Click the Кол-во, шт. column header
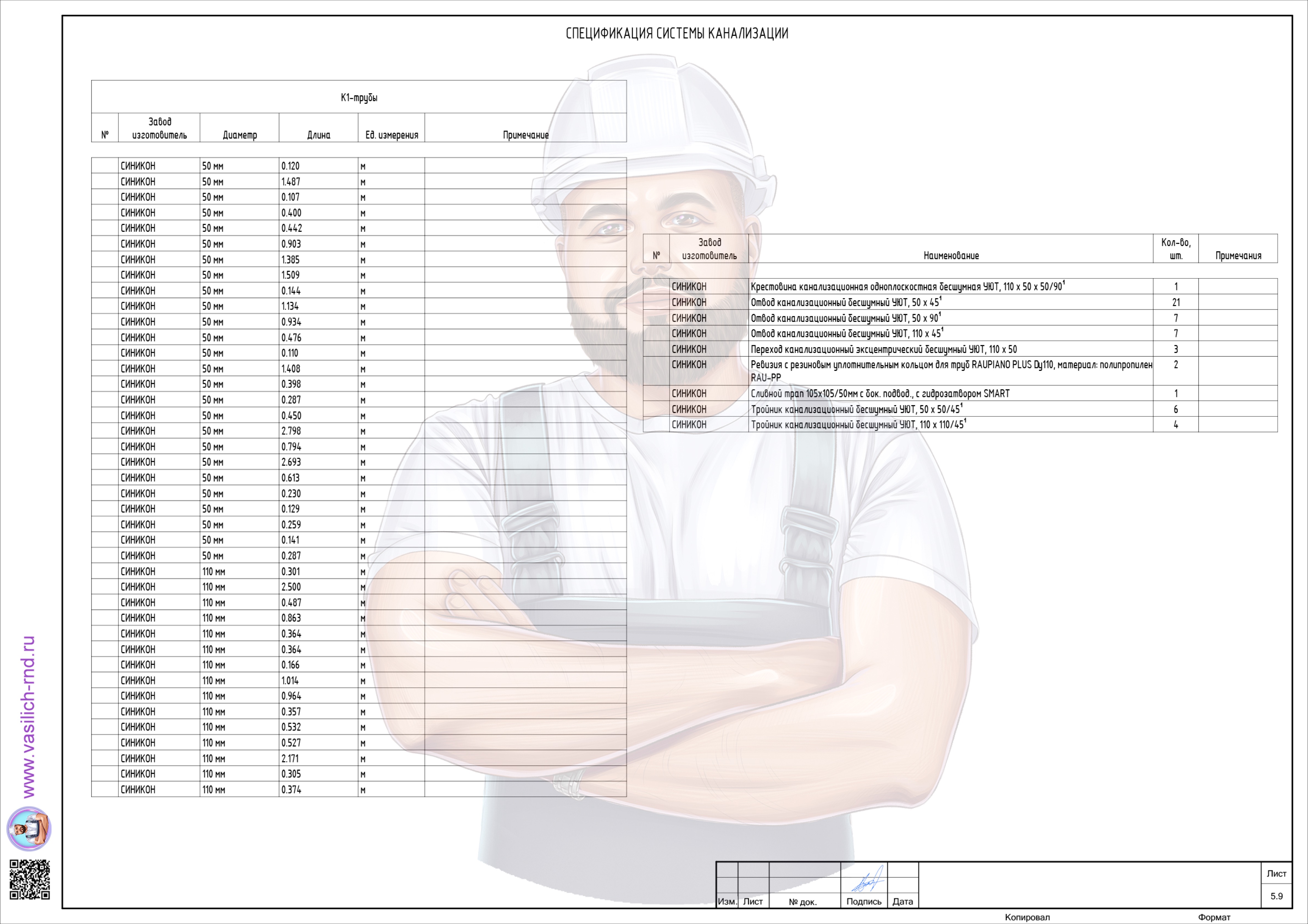1308x924 pixels. (1175, 249)
